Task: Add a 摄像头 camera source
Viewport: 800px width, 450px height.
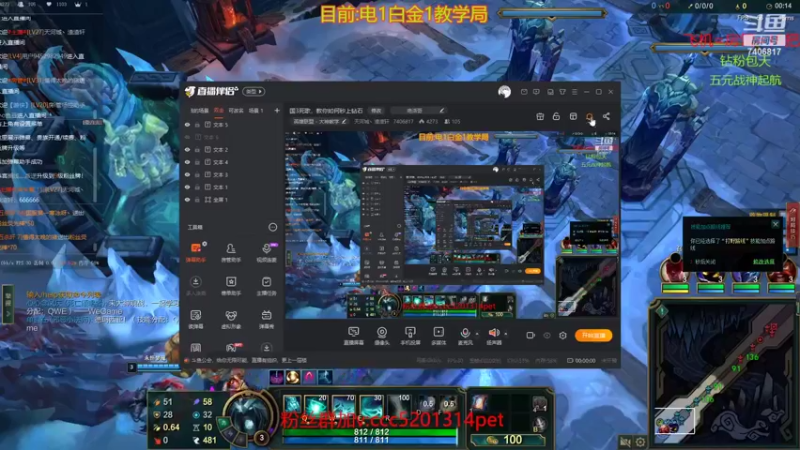Action: (382, 336)
